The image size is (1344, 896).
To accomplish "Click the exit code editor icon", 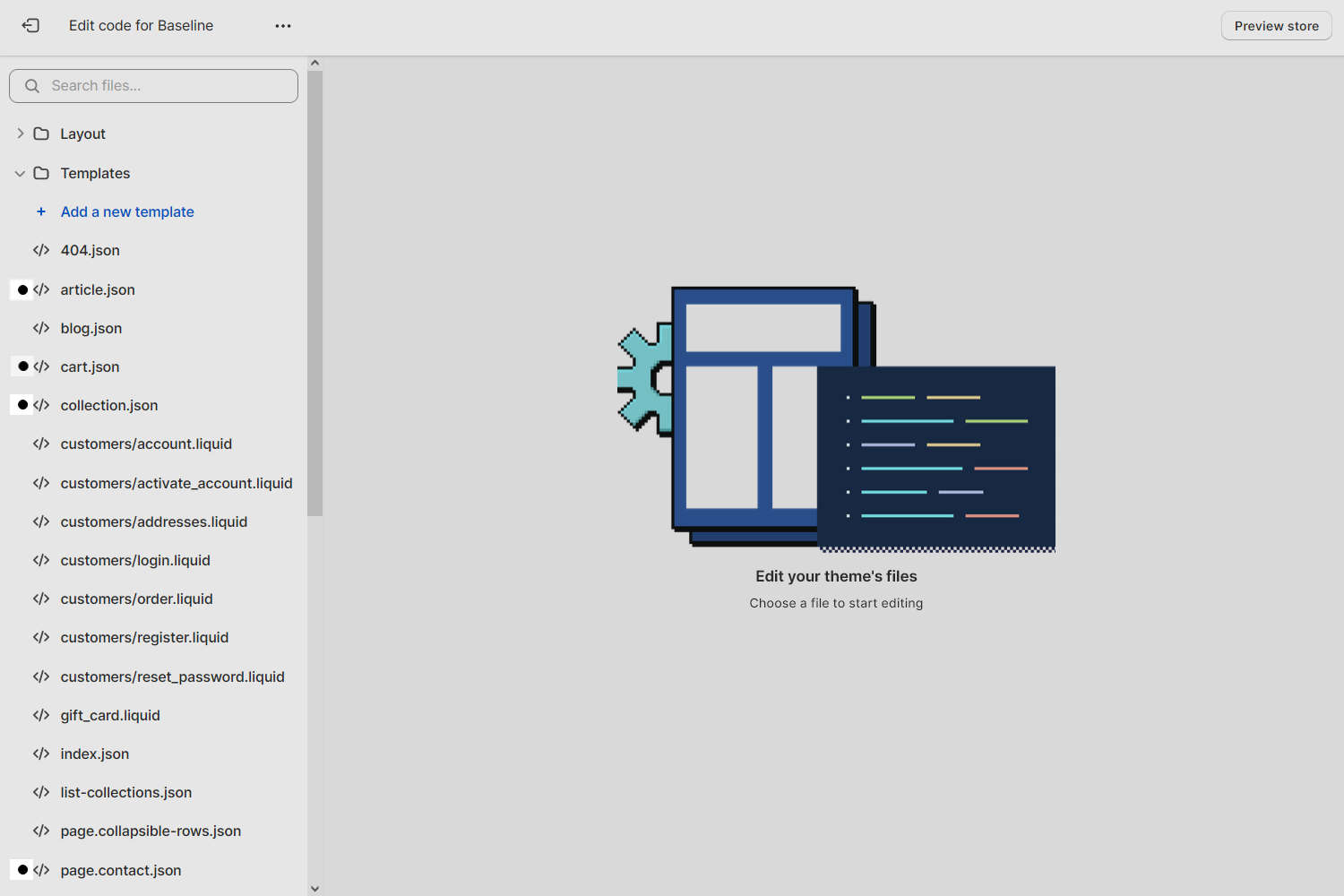I will tap(30, 25).
